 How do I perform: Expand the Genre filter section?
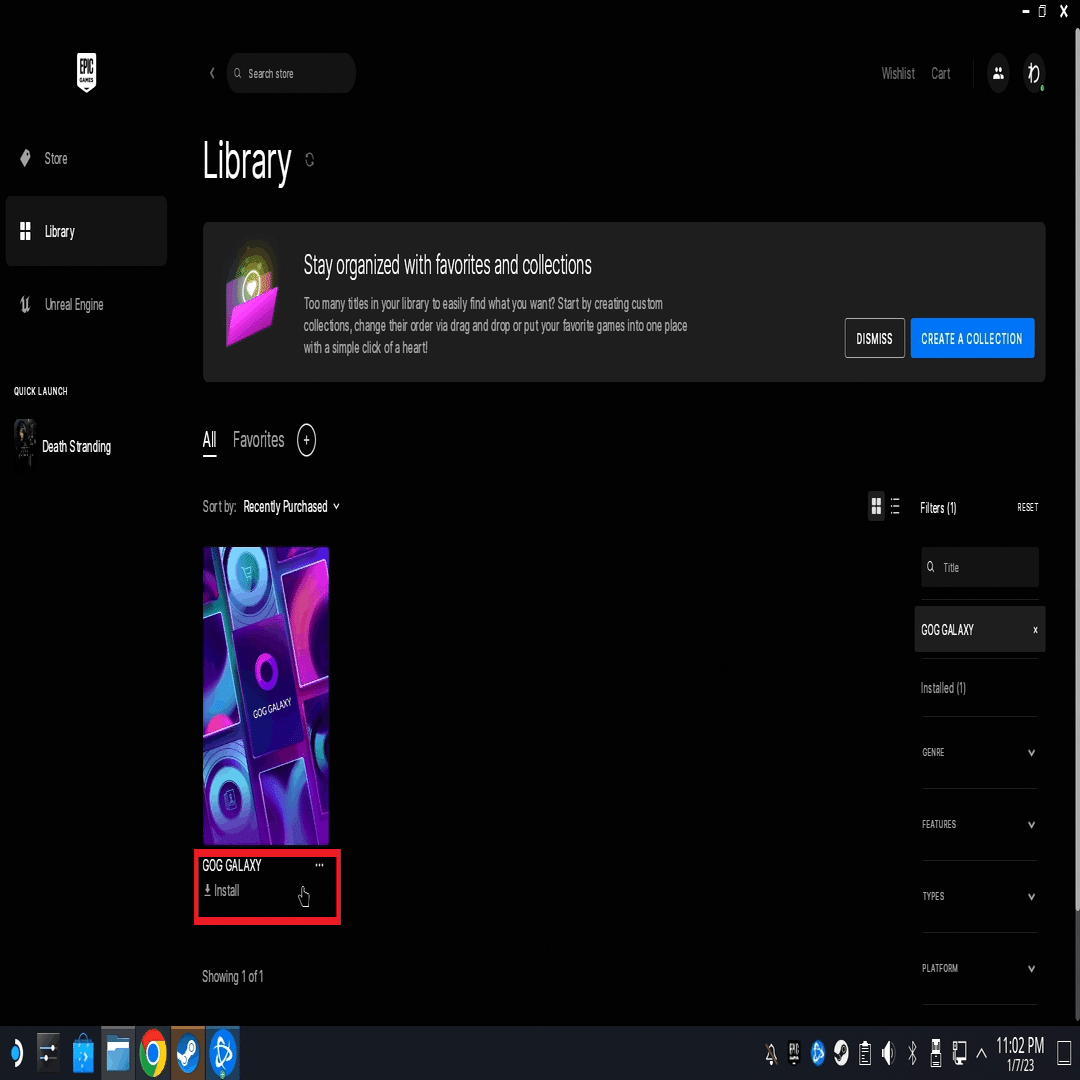979,752
